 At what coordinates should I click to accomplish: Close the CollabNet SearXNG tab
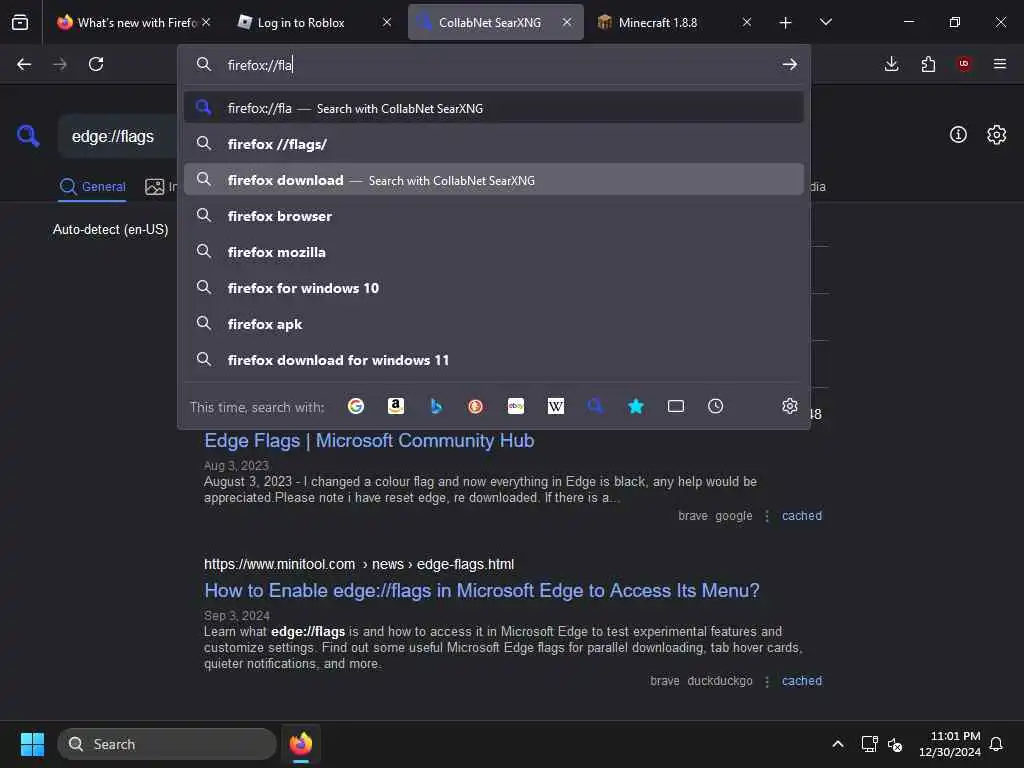567,22
